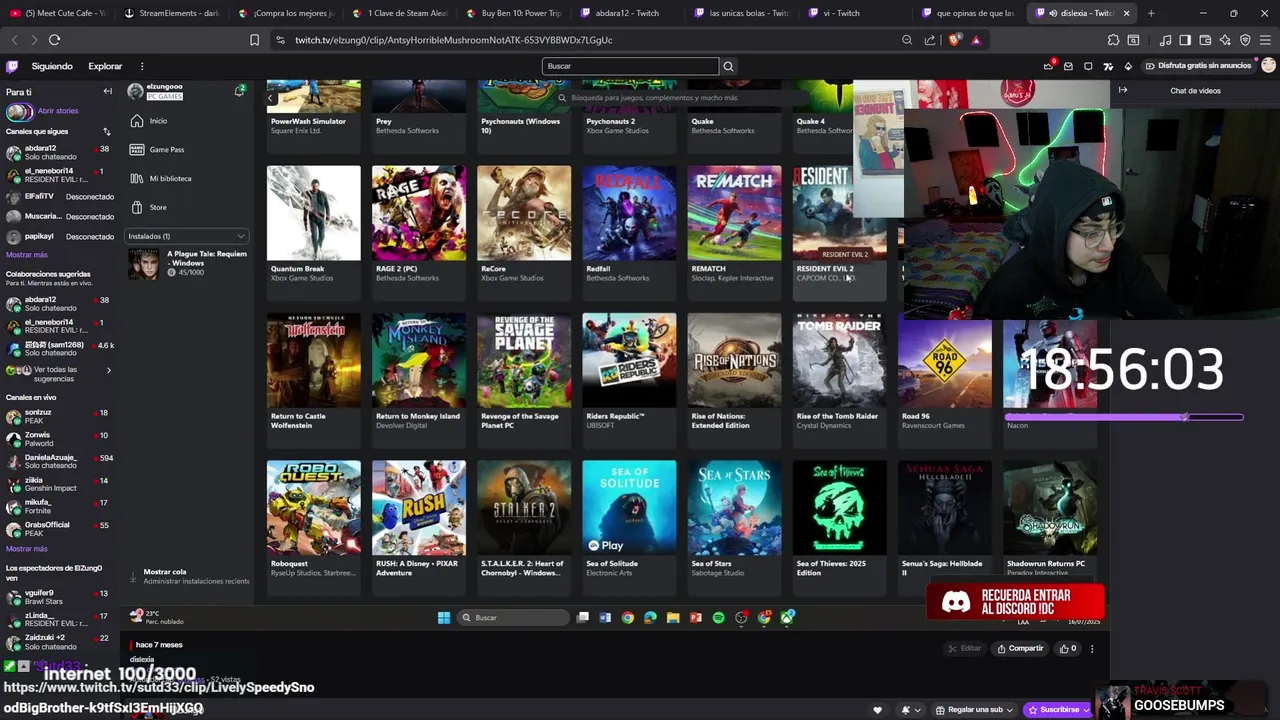Expand the notification bell dropdown
This screenshot has width=1280, height=720.
pos(911,710)
